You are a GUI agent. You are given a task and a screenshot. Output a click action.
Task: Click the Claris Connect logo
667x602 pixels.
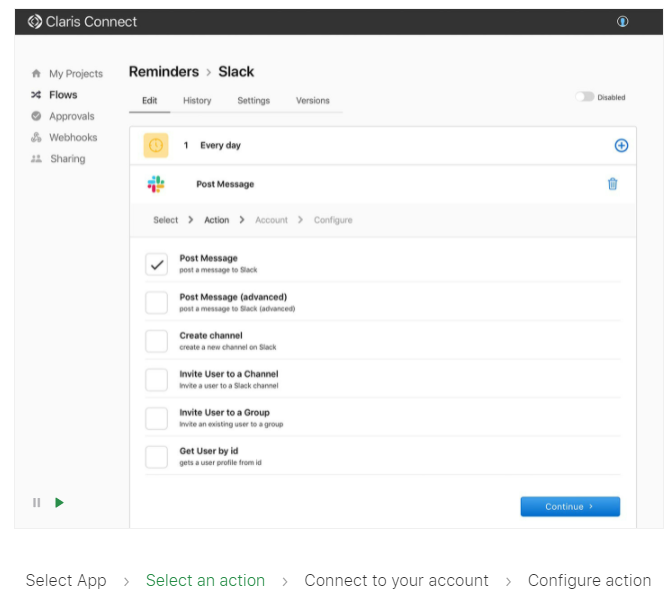pos(35,21)
